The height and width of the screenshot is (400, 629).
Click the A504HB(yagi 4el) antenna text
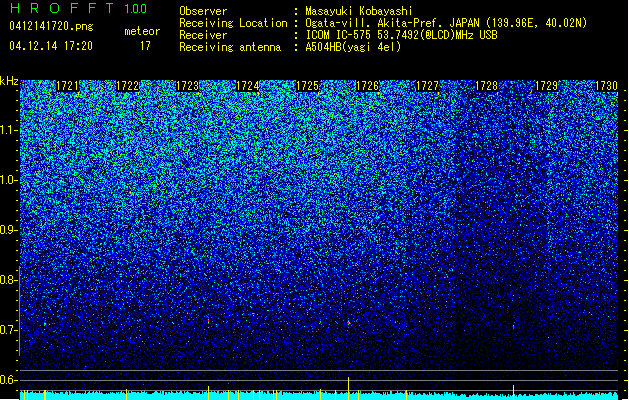[x=353, y=47]
